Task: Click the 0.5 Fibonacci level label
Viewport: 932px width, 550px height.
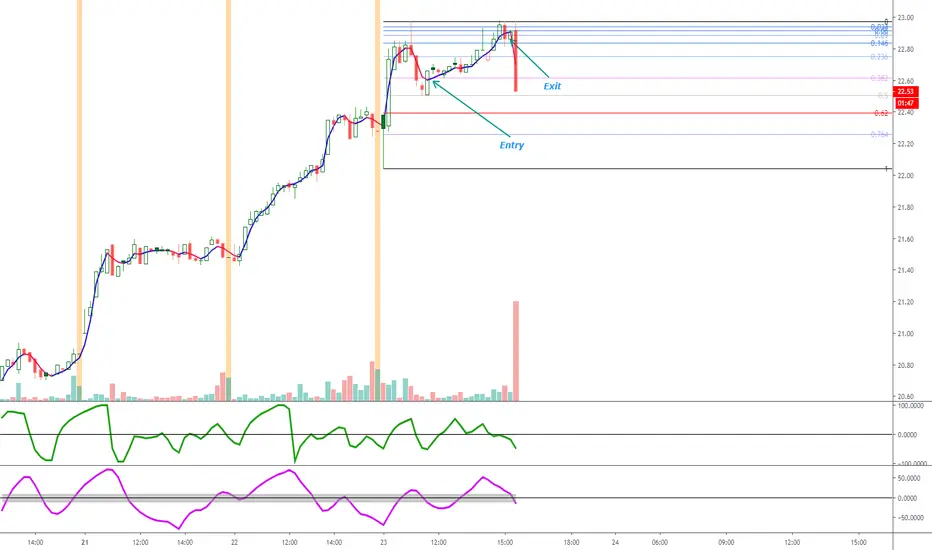Action: 883,96
